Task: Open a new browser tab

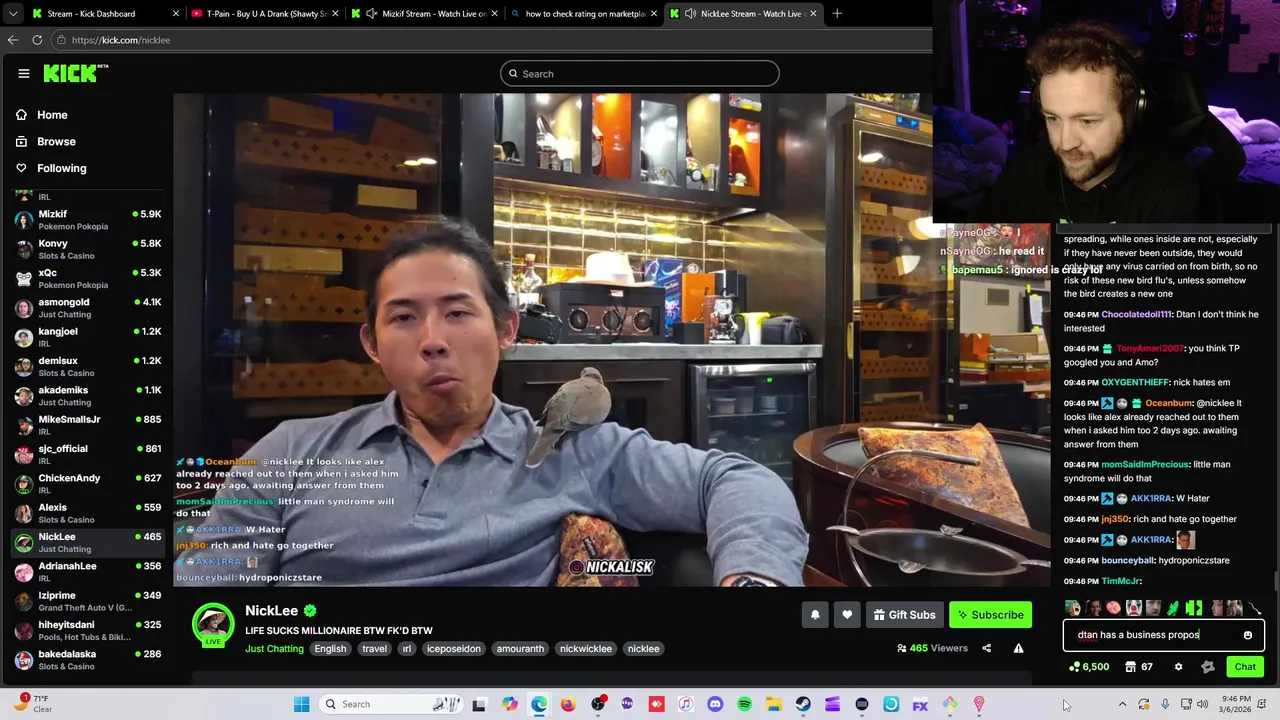Action: click(837, 14)
